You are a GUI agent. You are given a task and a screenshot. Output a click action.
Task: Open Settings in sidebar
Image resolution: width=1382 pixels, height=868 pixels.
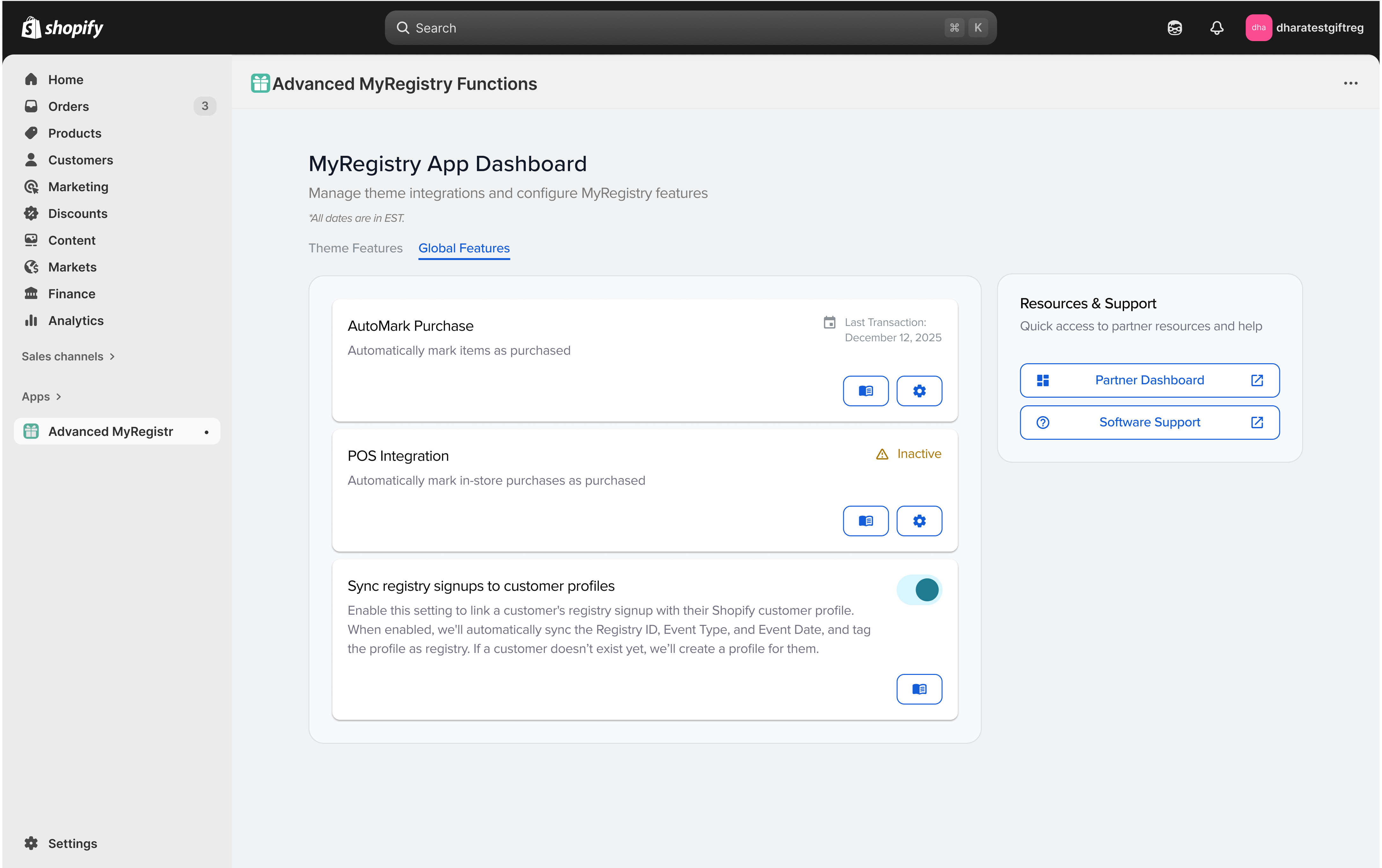tap(72, 843)
